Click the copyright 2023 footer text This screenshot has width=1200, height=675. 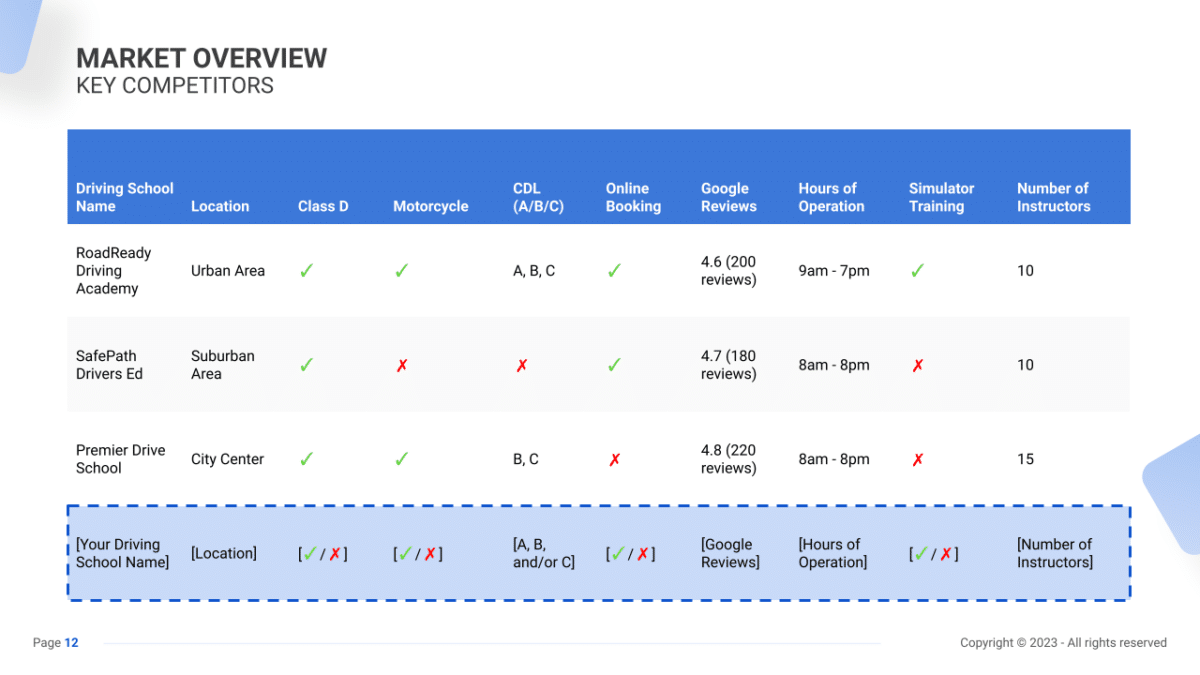tap(1063, 643)
